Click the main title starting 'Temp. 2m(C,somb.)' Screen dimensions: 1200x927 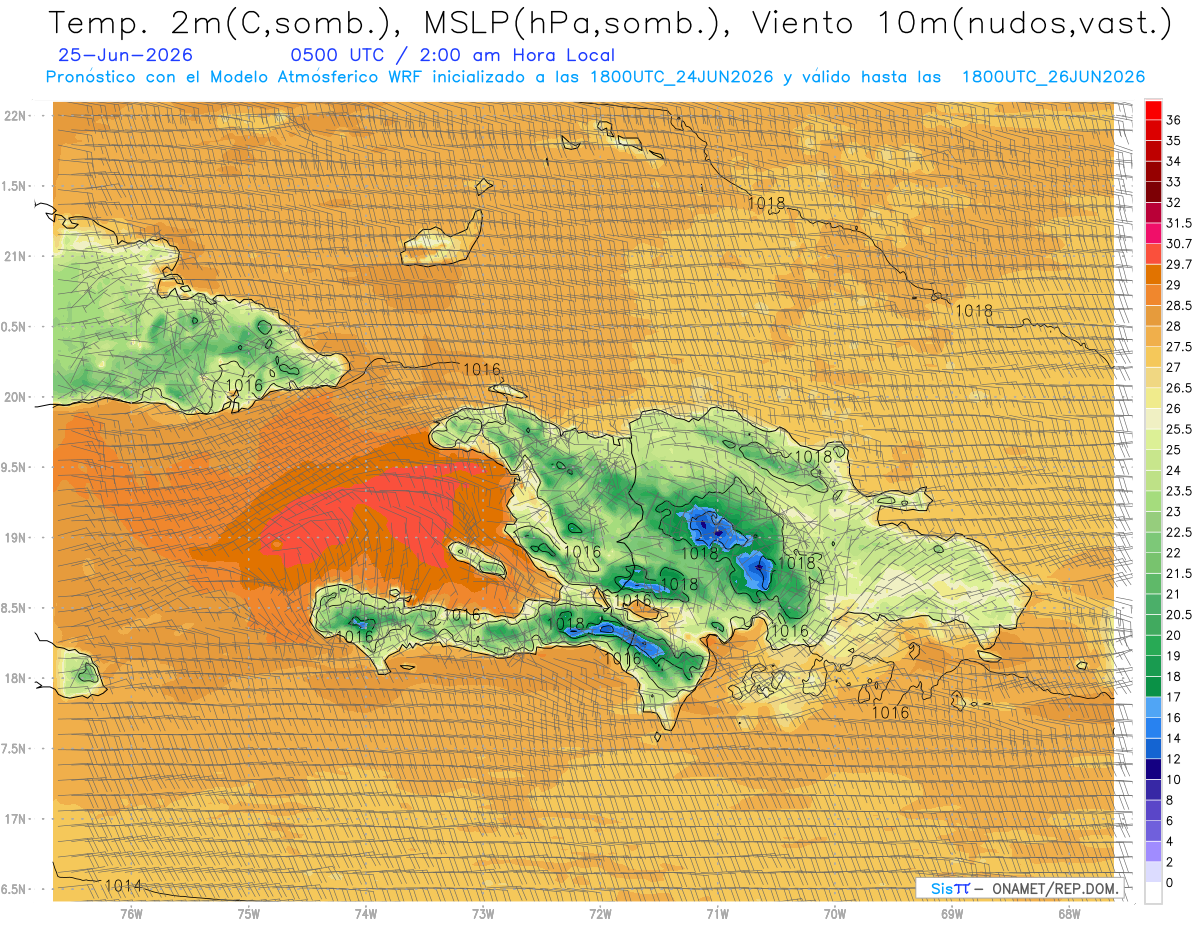click(611, 23)
